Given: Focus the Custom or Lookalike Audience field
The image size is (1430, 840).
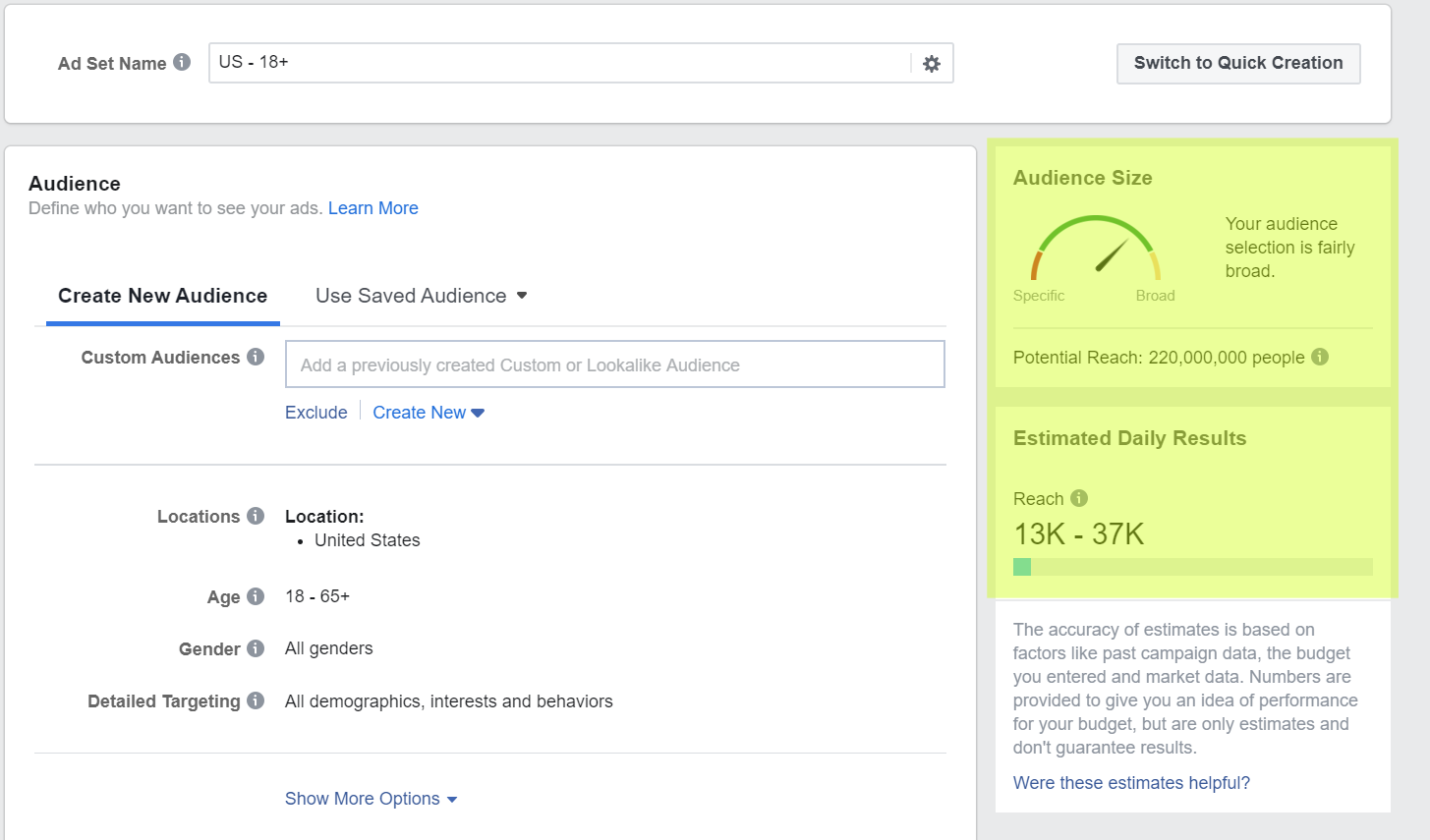Looking at the screenshot, I should (x=615, y=364).
